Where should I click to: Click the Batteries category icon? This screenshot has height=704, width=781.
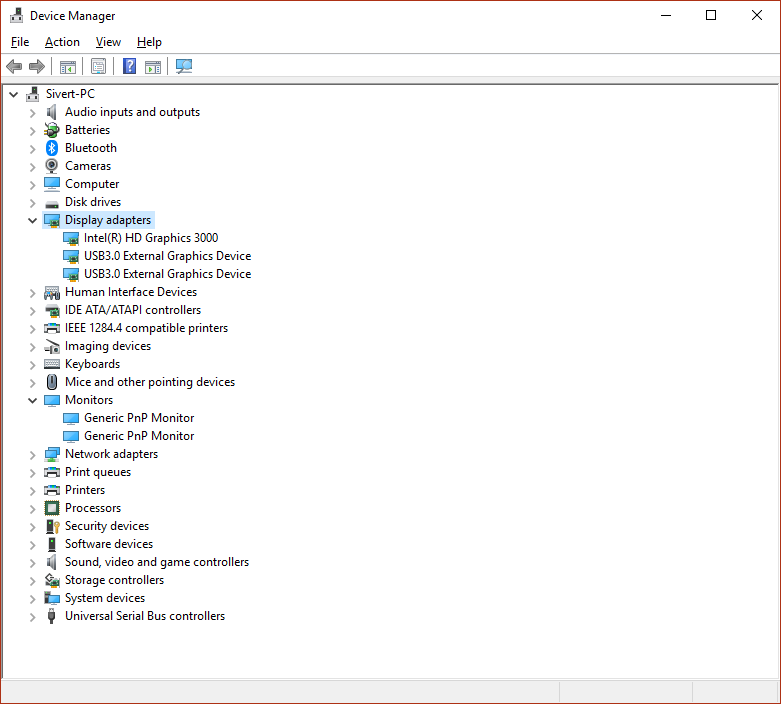[x=52, y=130]
